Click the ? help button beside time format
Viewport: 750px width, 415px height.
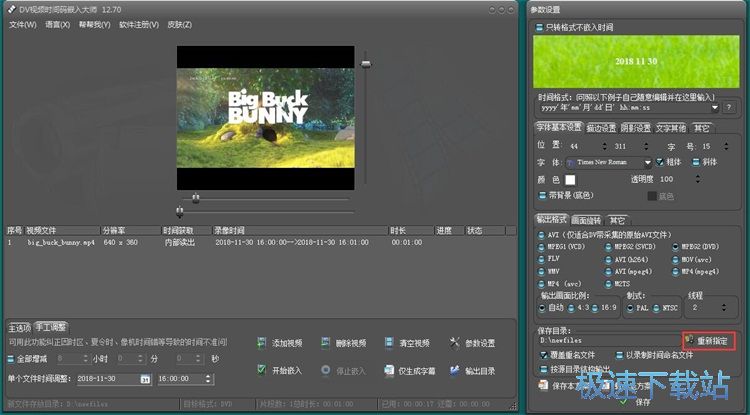[x=728, y=107]
